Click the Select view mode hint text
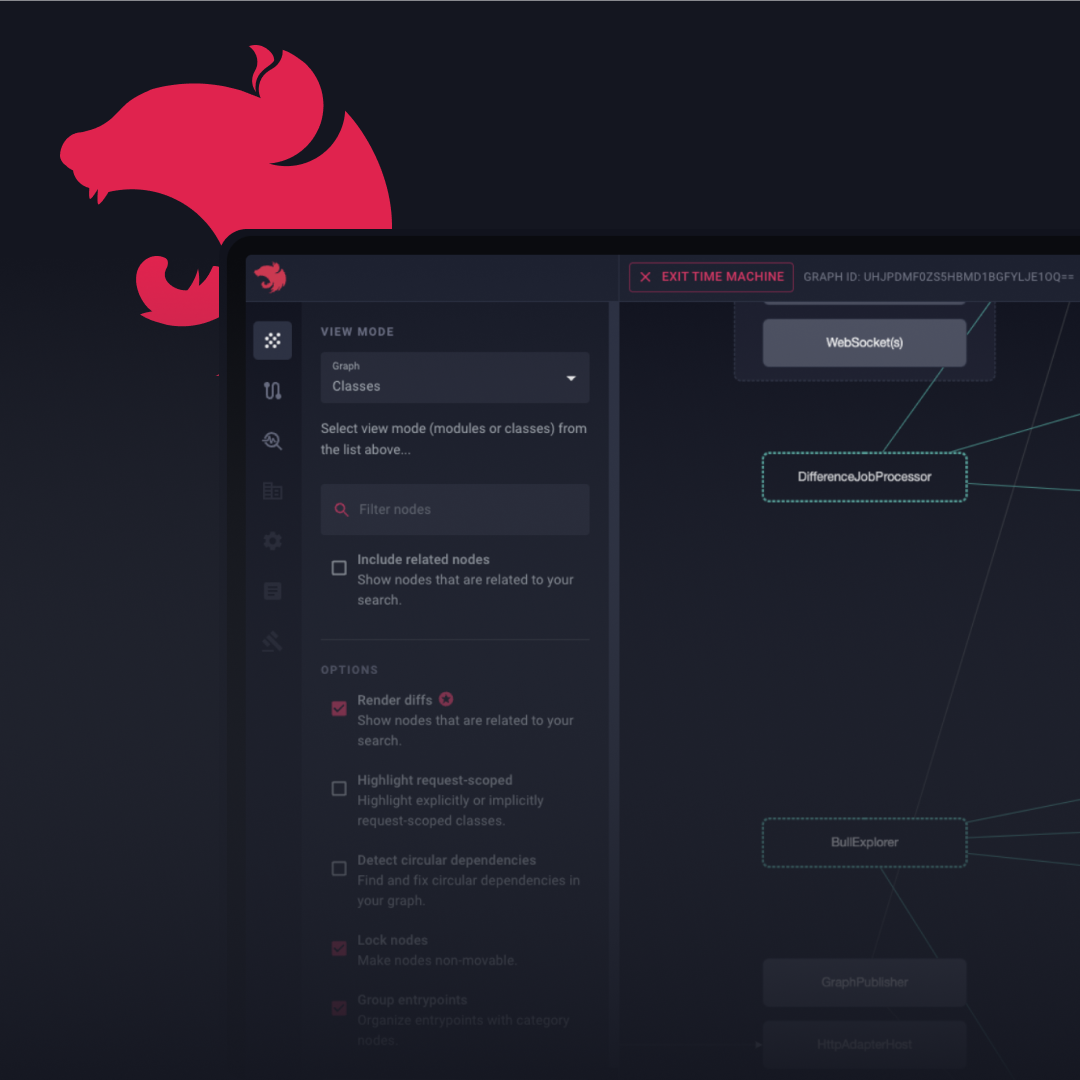The height and width of the screenshot is (1080, 1080). coord(454,439)
